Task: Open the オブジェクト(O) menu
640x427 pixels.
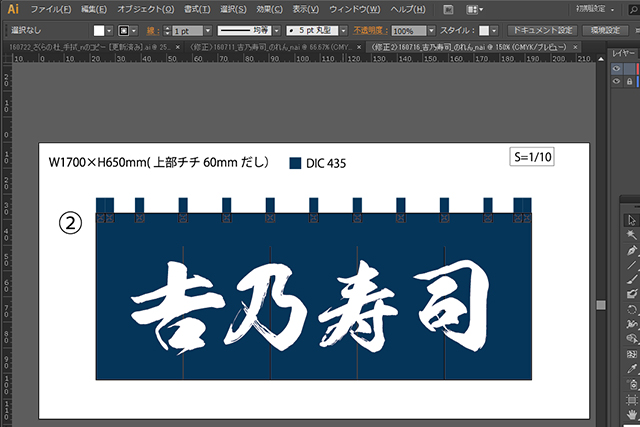Action: point(145,8)
